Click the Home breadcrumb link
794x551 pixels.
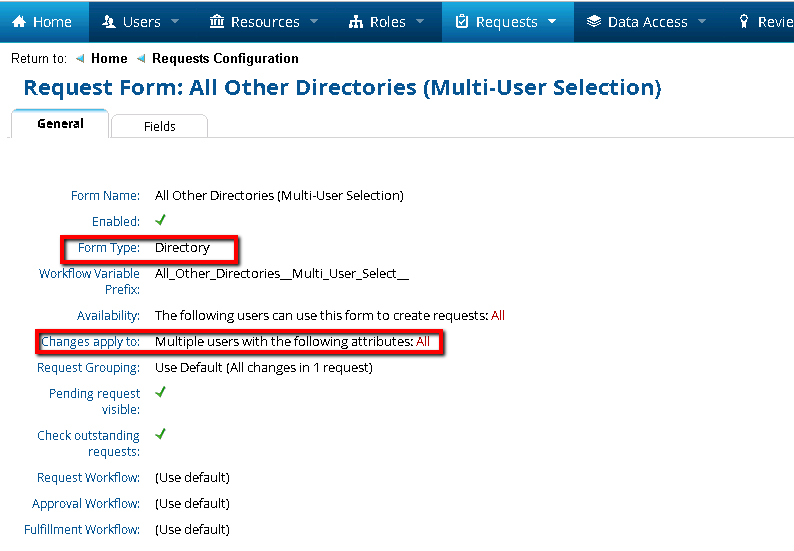pos(109,59)
